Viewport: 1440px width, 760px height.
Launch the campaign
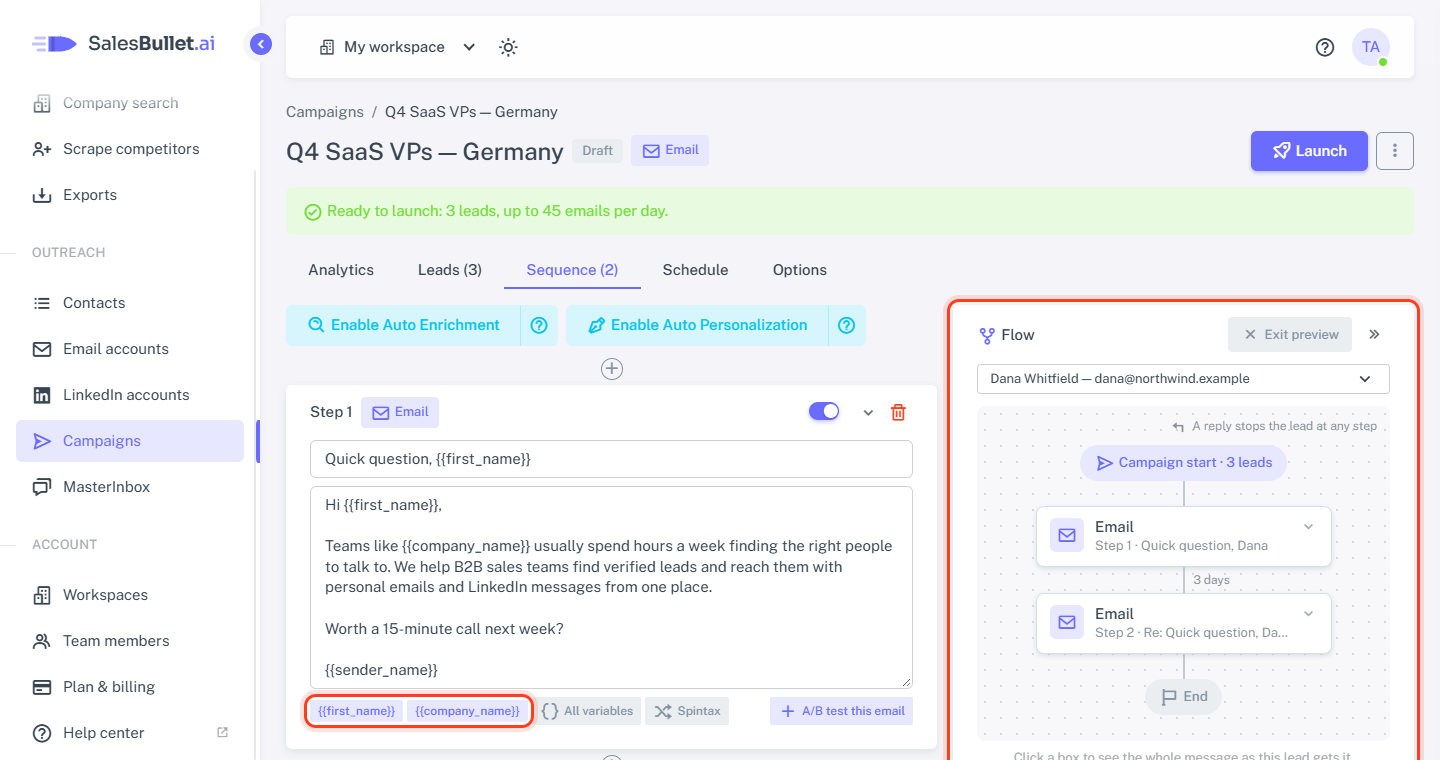[x=1309, y=151]
